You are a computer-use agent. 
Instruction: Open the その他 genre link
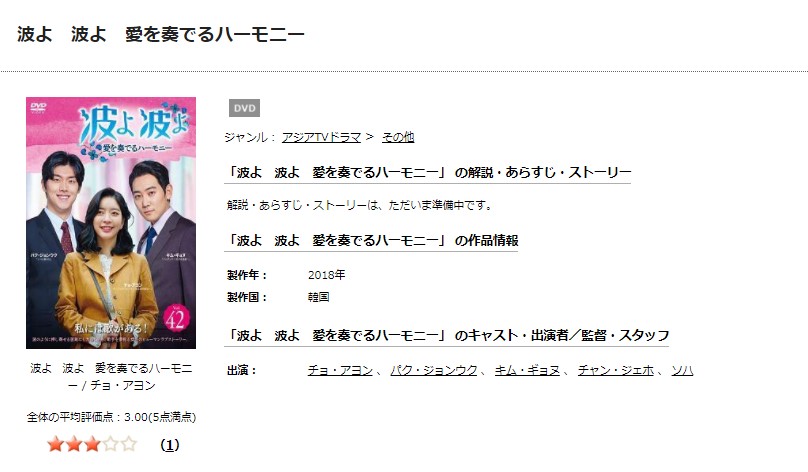click(x=398, y=137)
